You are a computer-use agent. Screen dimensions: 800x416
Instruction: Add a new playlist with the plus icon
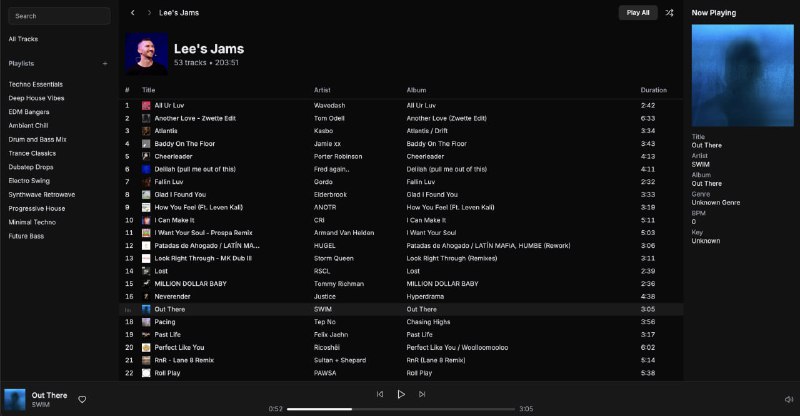pyautogui.click(x=105, y=63)
